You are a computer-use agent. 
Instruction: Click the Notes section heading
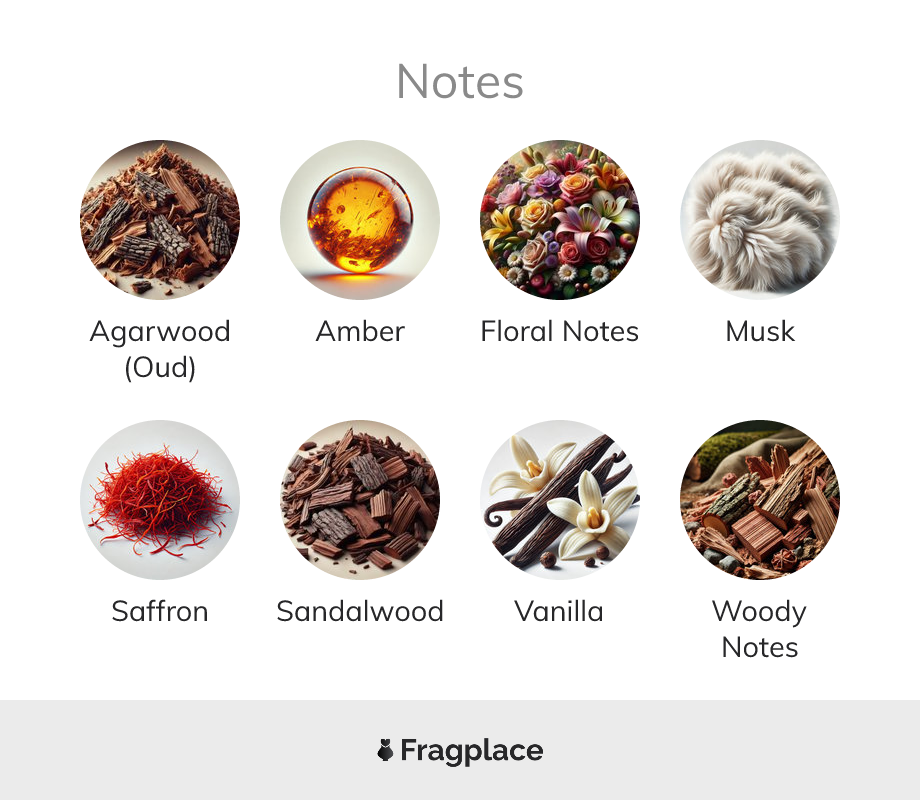(460, 82)
